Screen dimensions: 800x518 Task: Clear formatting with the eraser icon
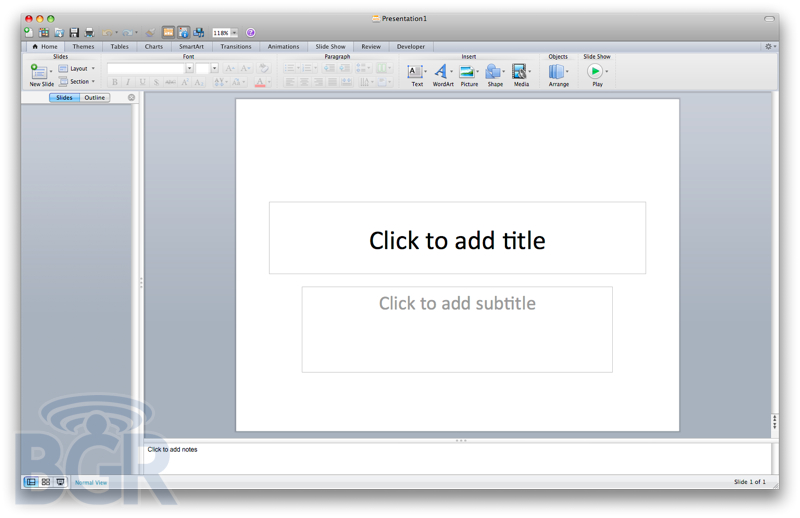point(264,68)
